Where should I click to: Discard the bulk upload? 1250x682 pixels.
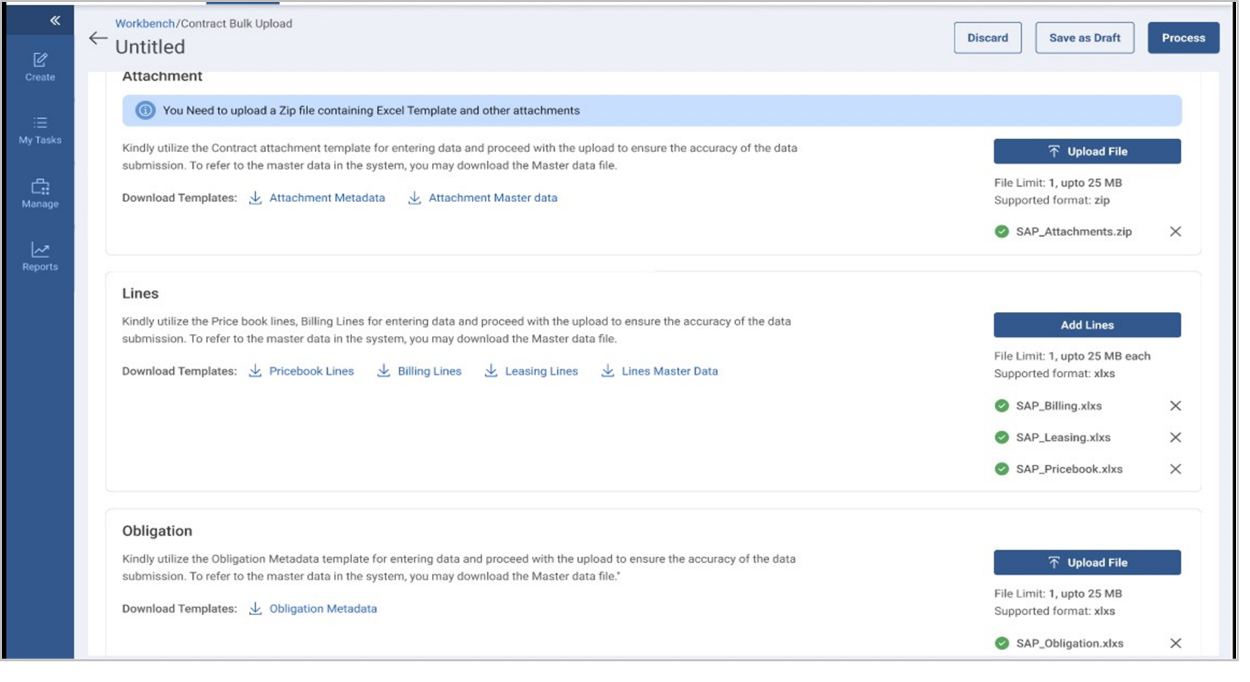pos(987,38)
